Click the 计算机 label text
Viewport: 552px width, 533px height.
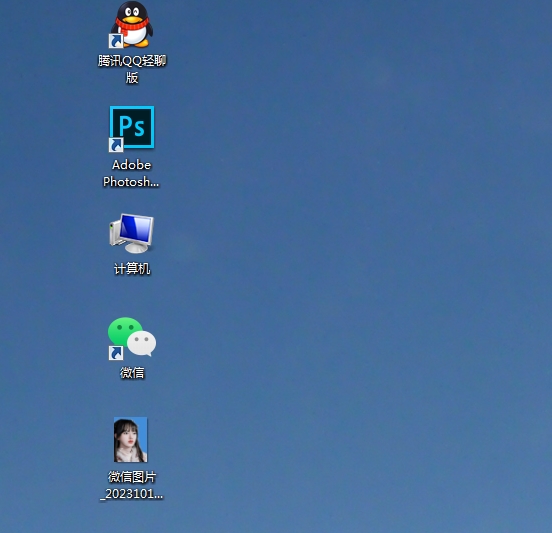[x=132, y=269]
